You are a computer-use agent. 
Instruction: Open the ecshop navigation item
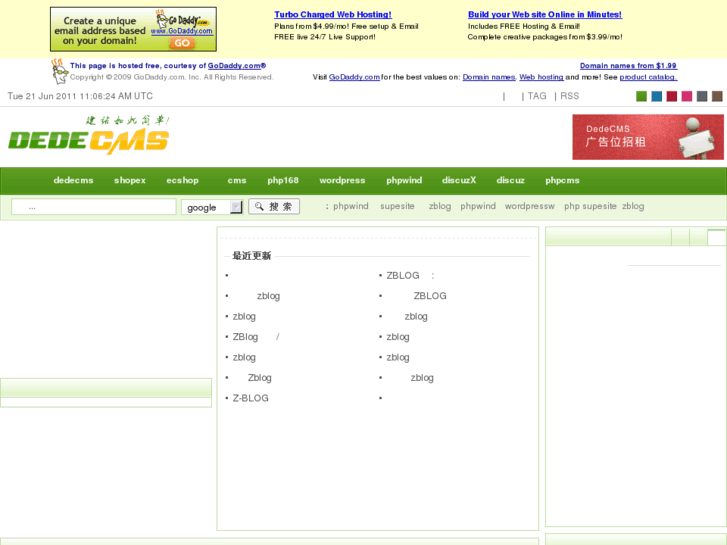click(182, 180)
